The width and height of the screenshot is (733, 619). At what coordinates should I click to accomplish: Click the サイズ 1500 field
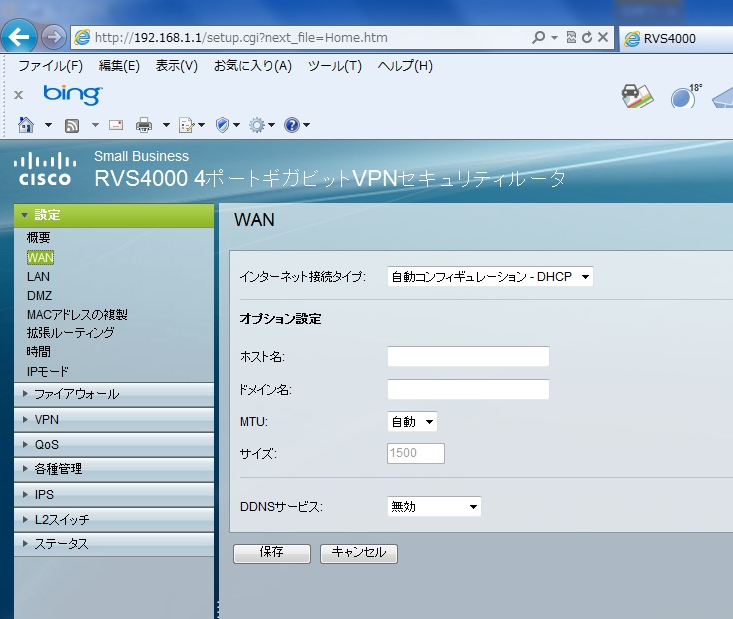tap(416, 453)
